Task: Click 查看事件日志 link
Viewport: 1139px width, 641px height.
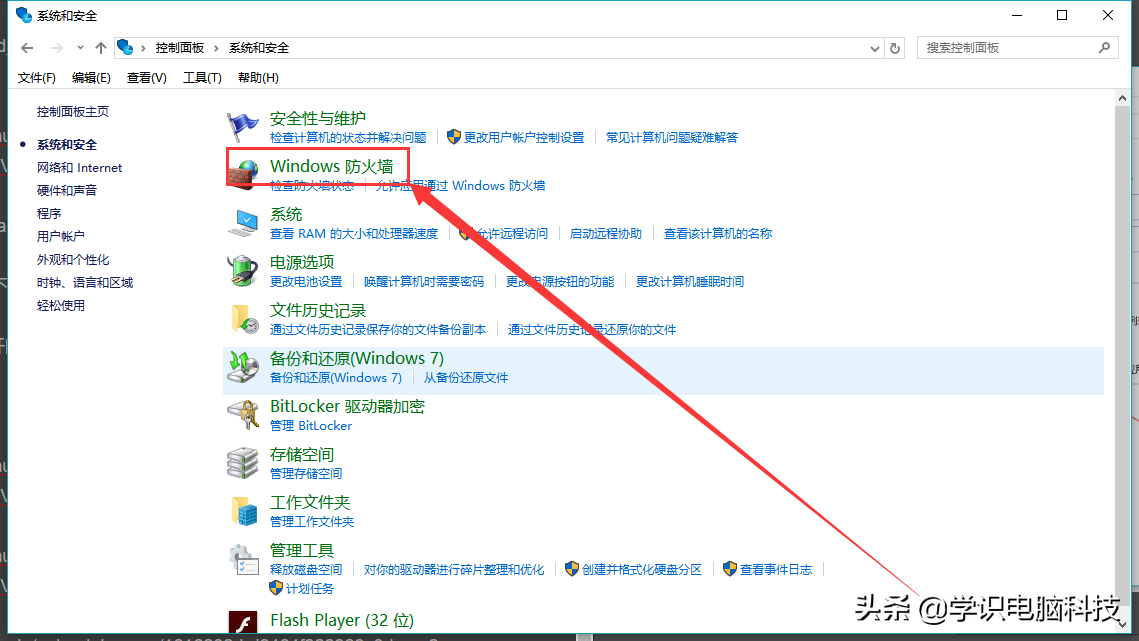Action: click(776, 569)
